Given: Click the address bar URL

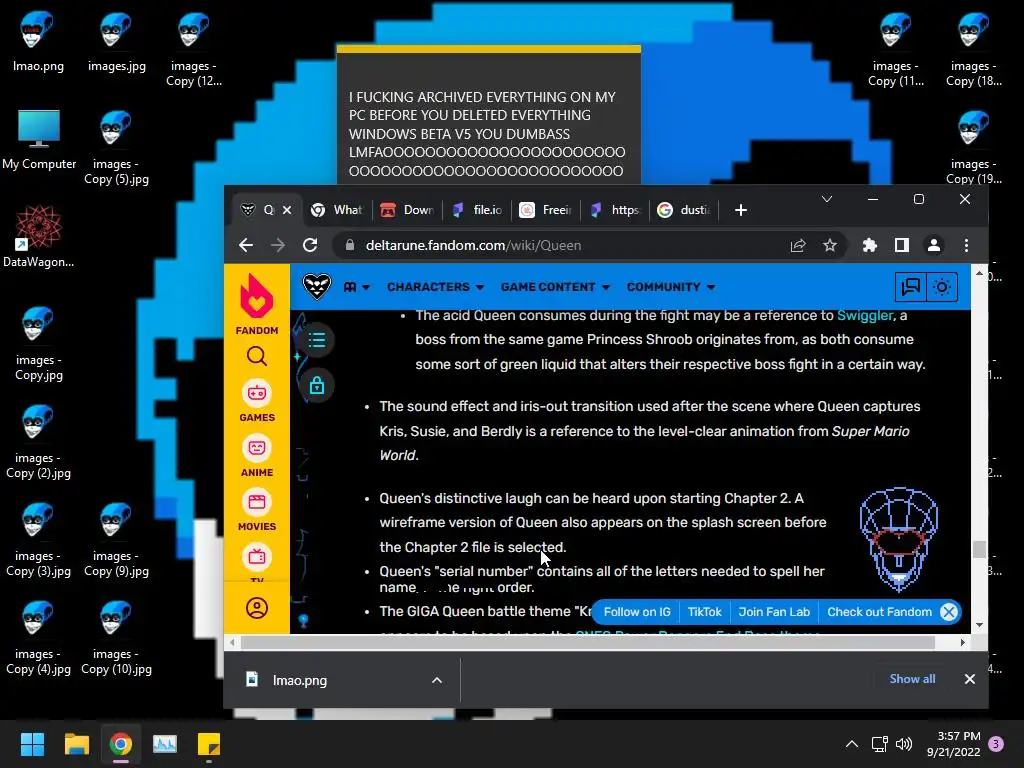Looking at the screenshot, I should pyautogui.click(x=473, y=246).
